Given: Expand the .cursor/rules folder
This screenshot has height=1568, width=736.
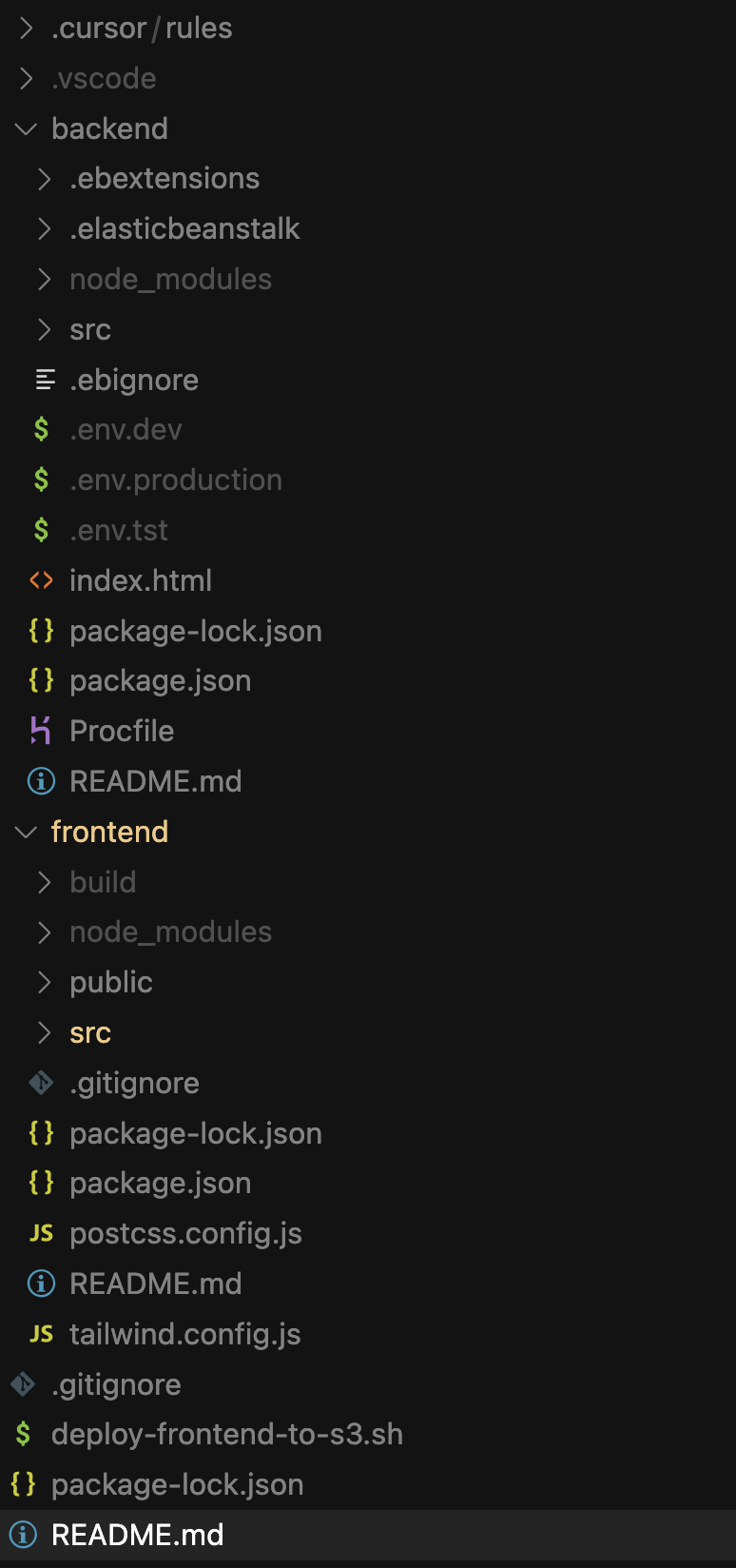Looking at the screenshot, I should (x=27, y=29).
